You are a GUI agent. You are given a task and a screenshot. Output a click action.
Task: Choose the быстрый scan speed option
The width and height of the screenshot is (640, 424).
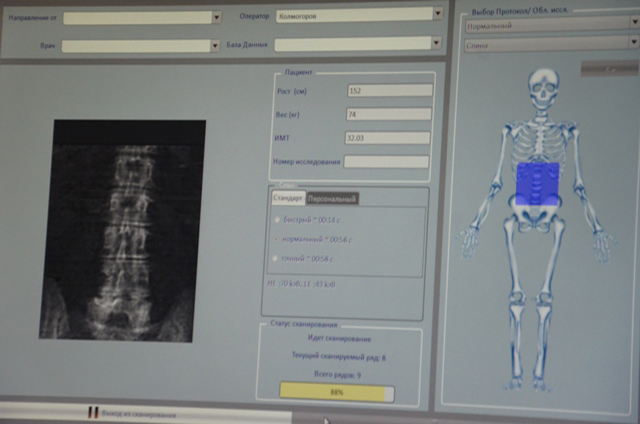coord(277,219)
